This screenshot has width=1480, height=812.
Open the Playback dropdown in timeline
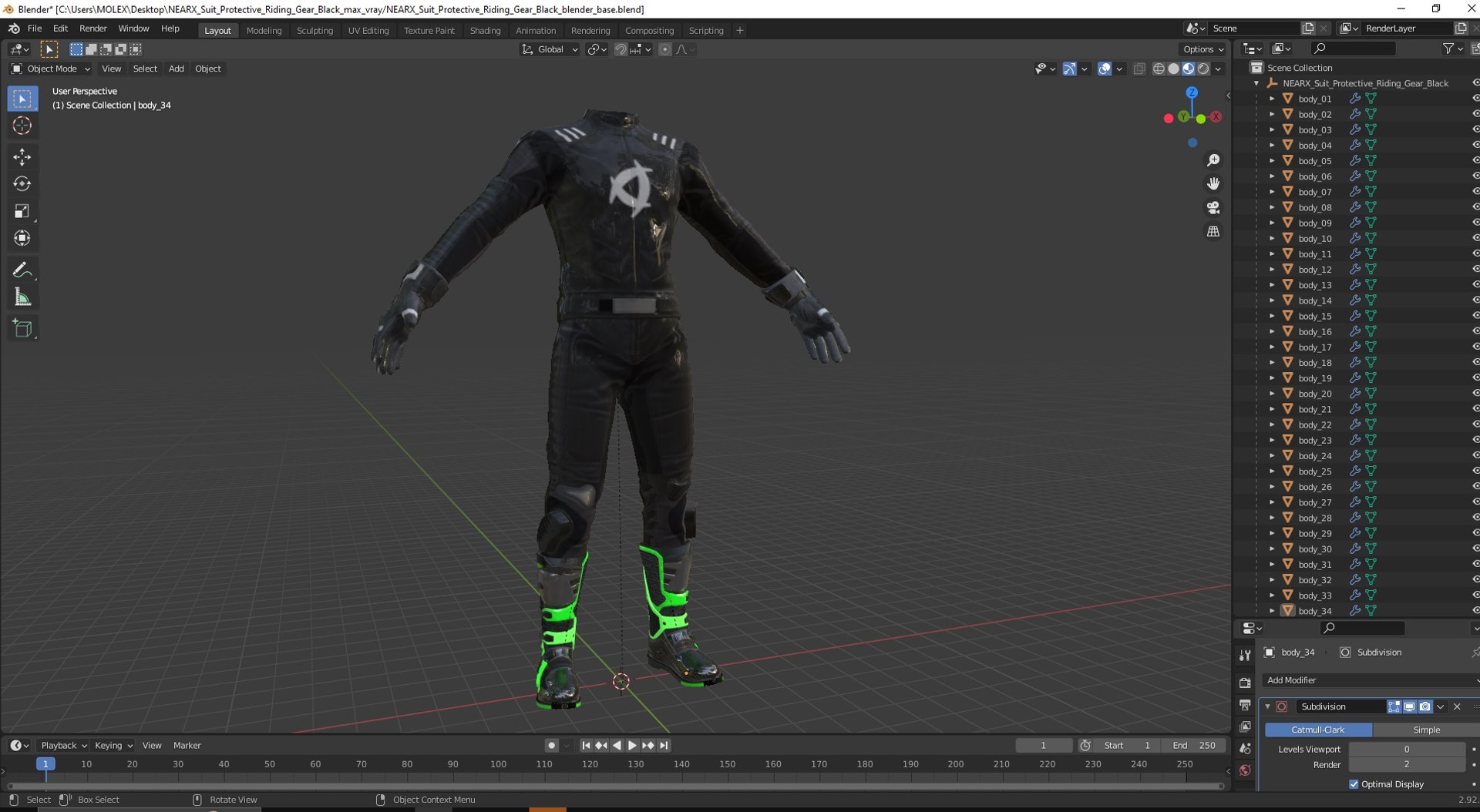coord(63,746)
